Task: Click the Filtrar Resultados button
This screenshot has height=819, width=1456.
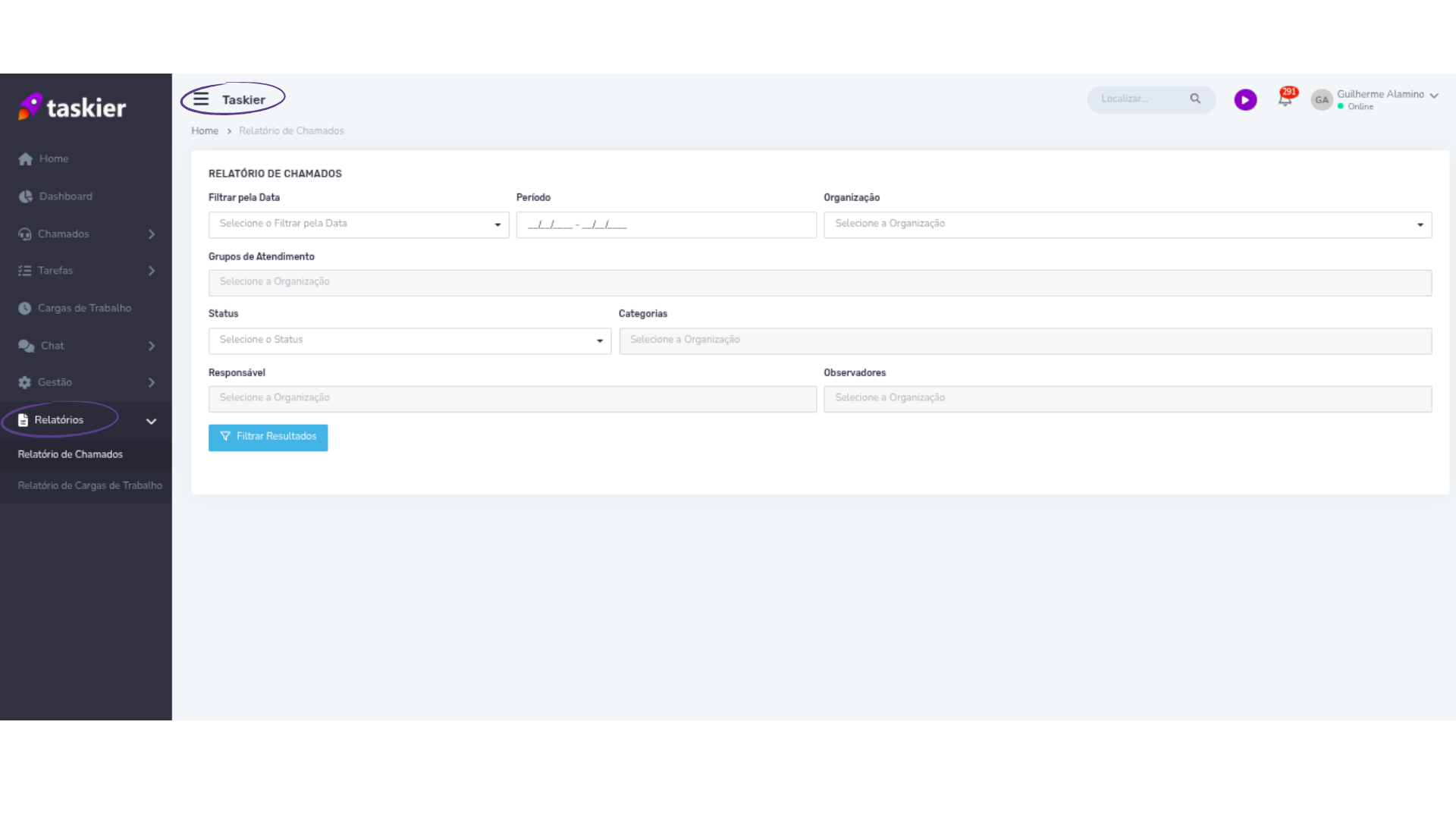Action: (268, 437)
